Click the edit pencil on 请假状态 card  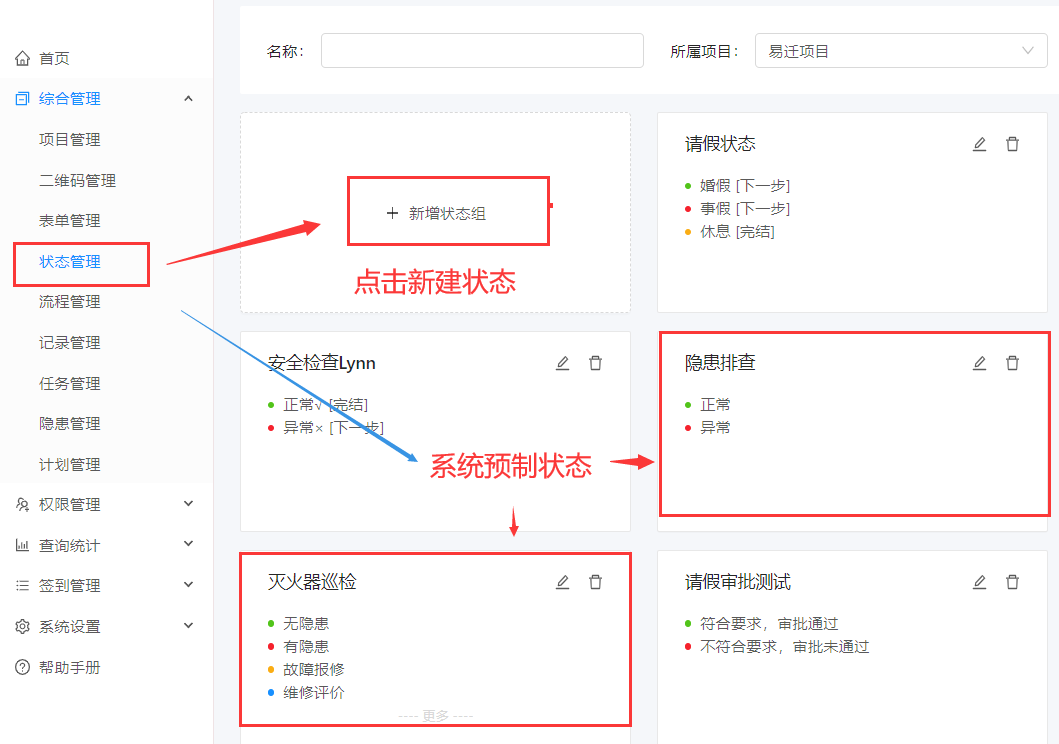point(979,143)
